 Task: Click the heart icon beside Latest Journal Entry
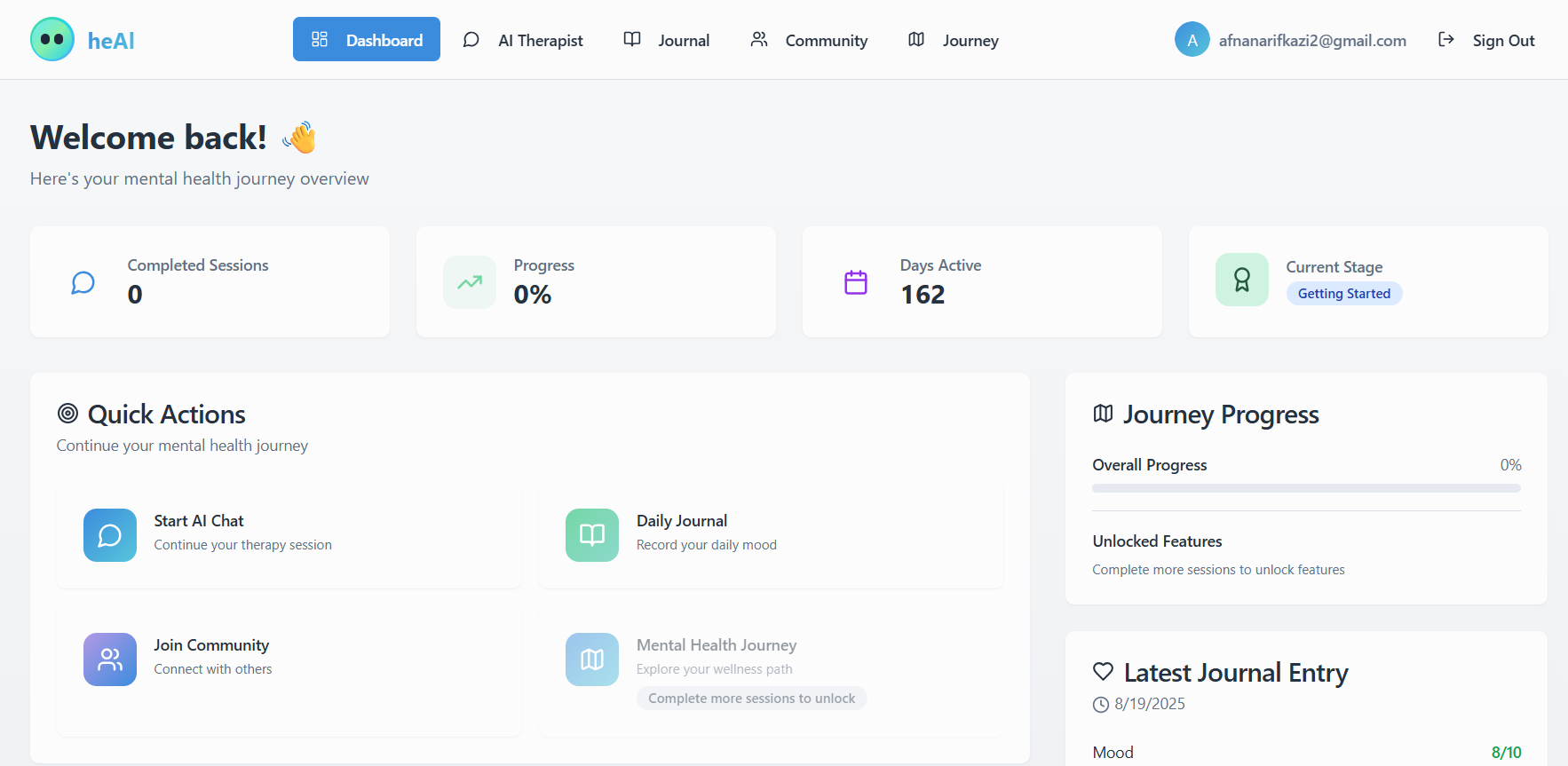click(x=1103, y=671)
